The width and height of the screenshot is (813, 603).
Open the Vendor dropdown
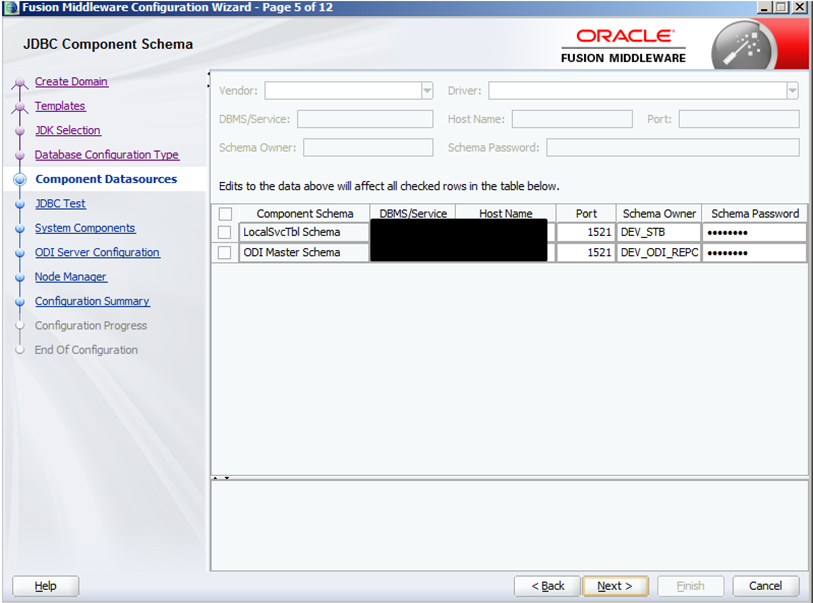[427, 91]
